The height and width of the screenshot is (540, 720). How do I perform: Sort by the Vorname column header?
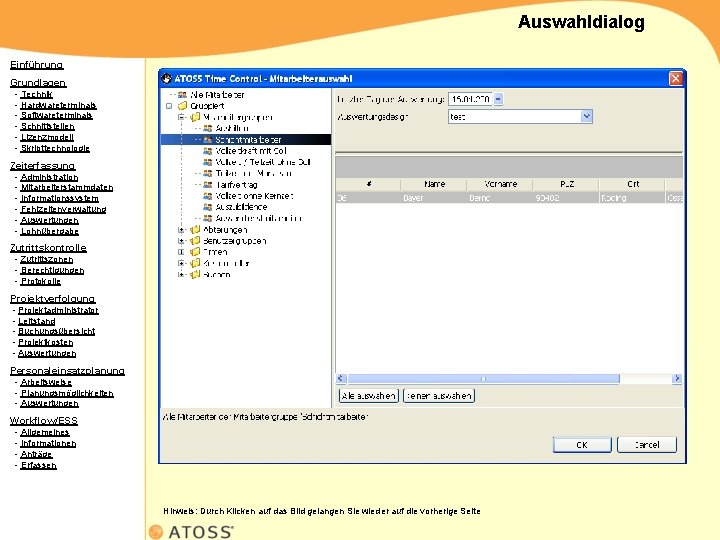point(500,184)
